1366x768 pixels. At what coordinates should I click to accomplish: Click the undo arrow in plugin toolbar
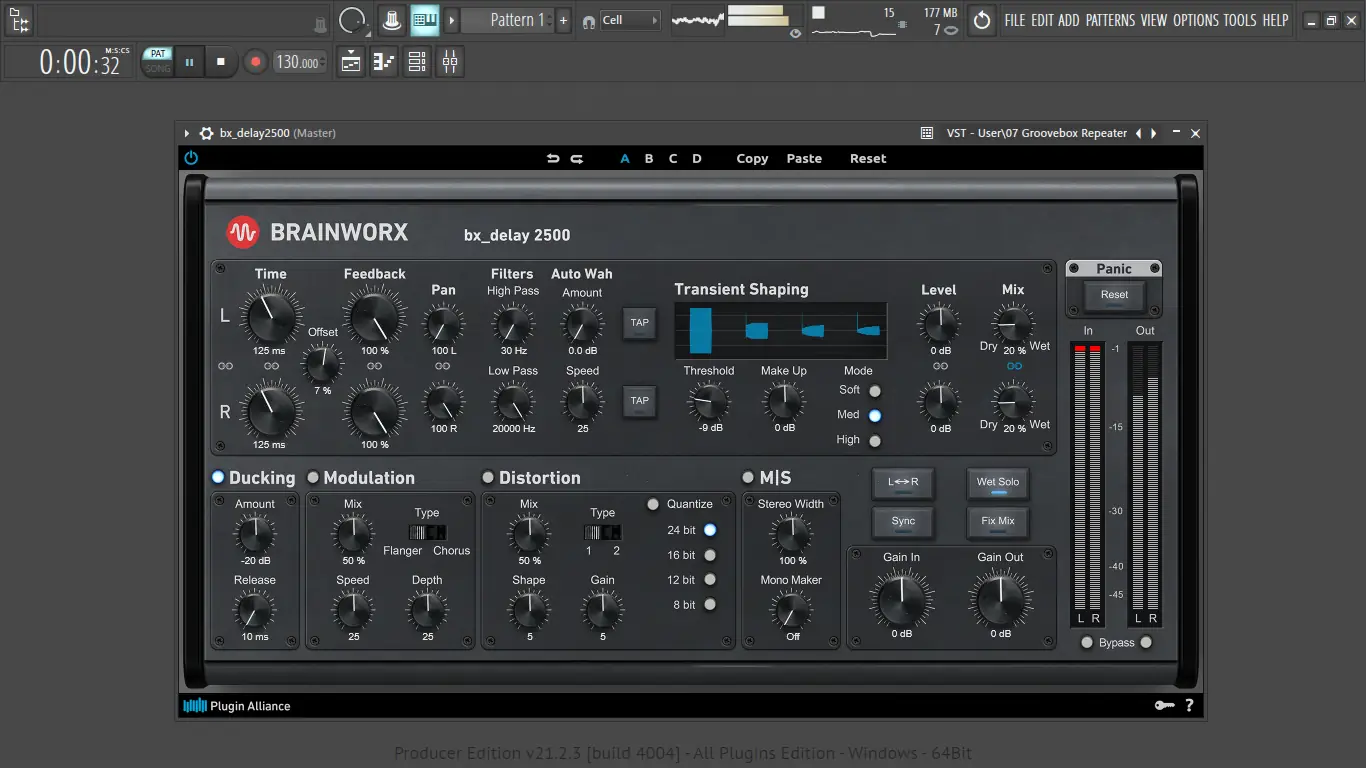[553, 158]
